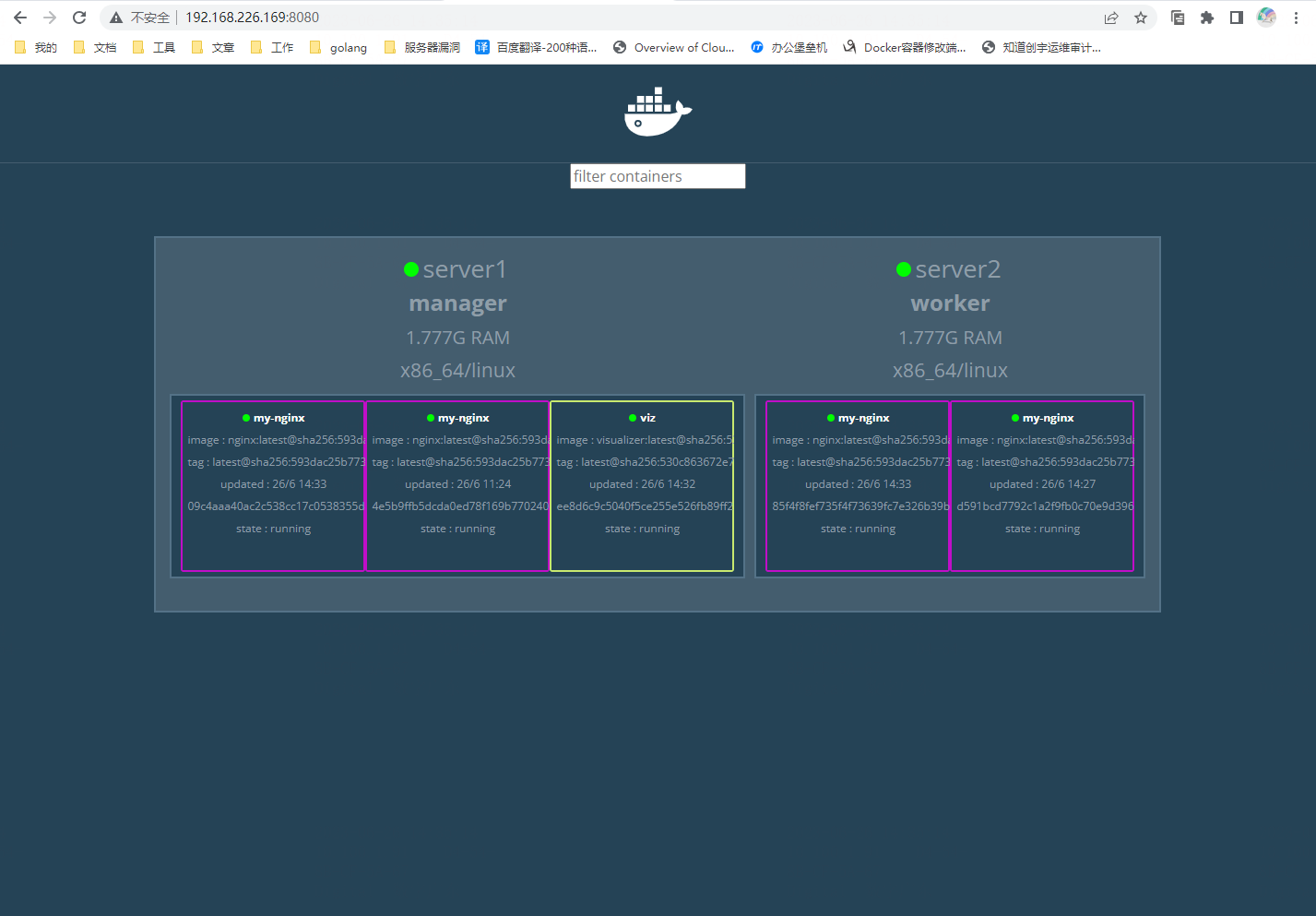Click the browser back arrow
Screen dimensions: 1316x916
click(20, 18)
